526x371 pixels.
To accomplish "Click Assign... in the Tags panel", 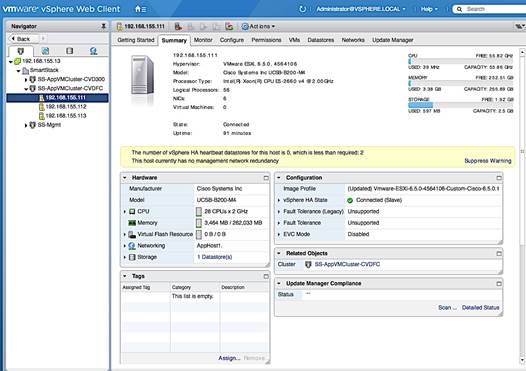I will pos(229,358).
